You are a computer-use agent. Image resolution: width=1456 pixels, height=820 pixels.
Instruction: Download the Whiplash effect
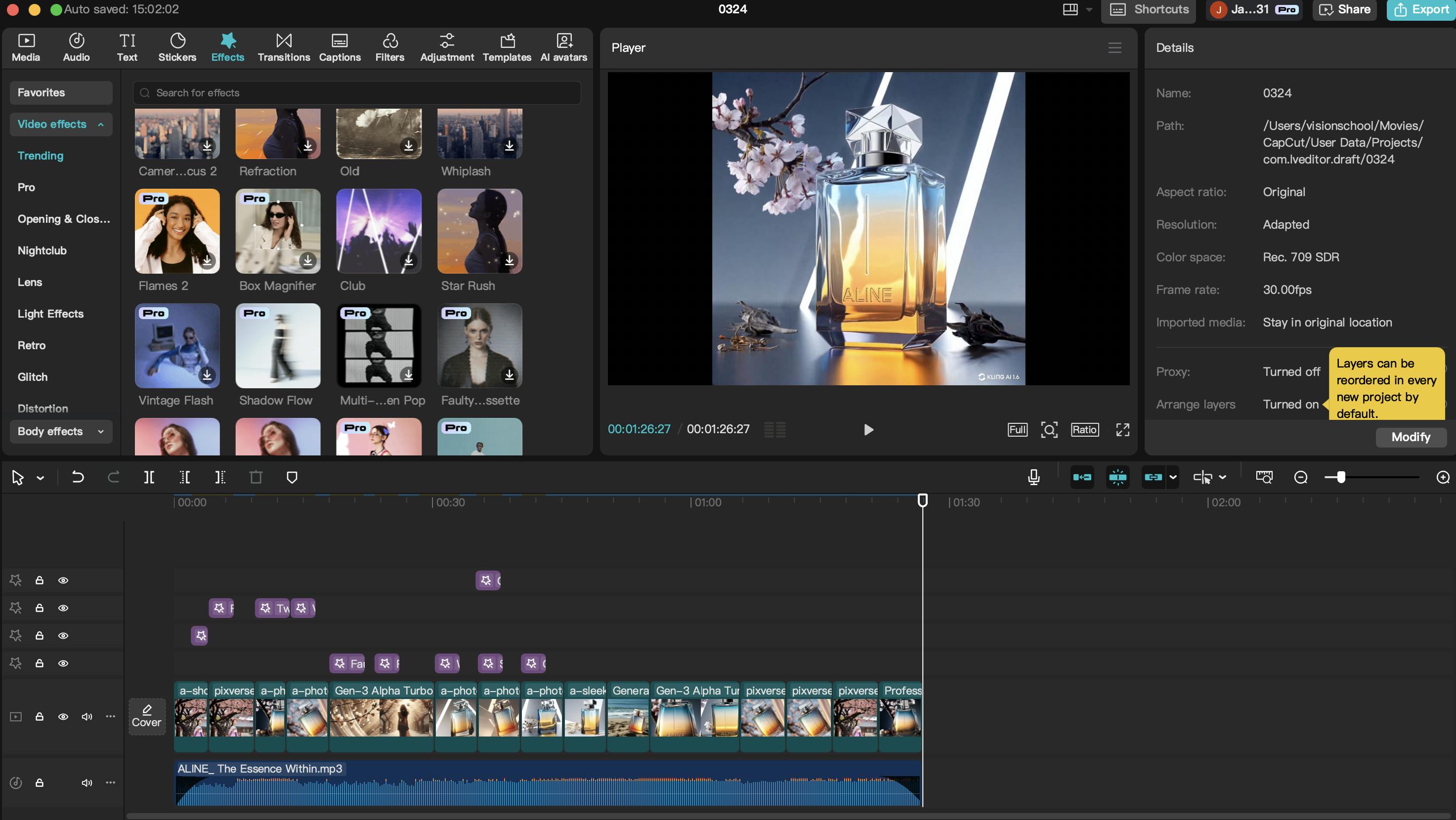509,146
